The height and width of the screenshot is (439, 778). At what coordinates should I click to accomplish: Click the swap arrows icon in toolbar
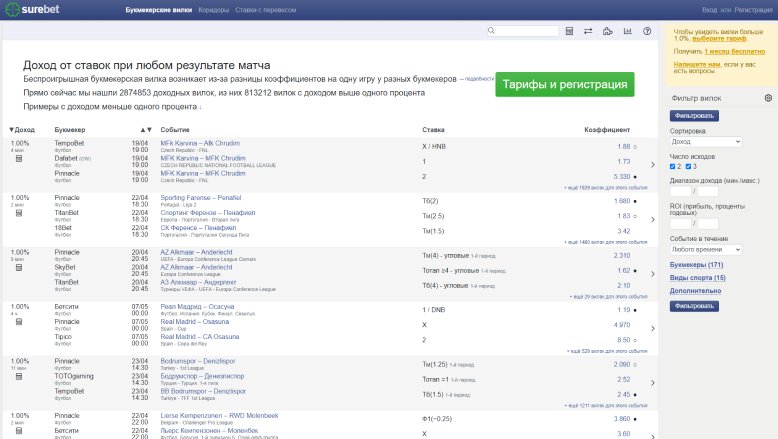(589, 32)
